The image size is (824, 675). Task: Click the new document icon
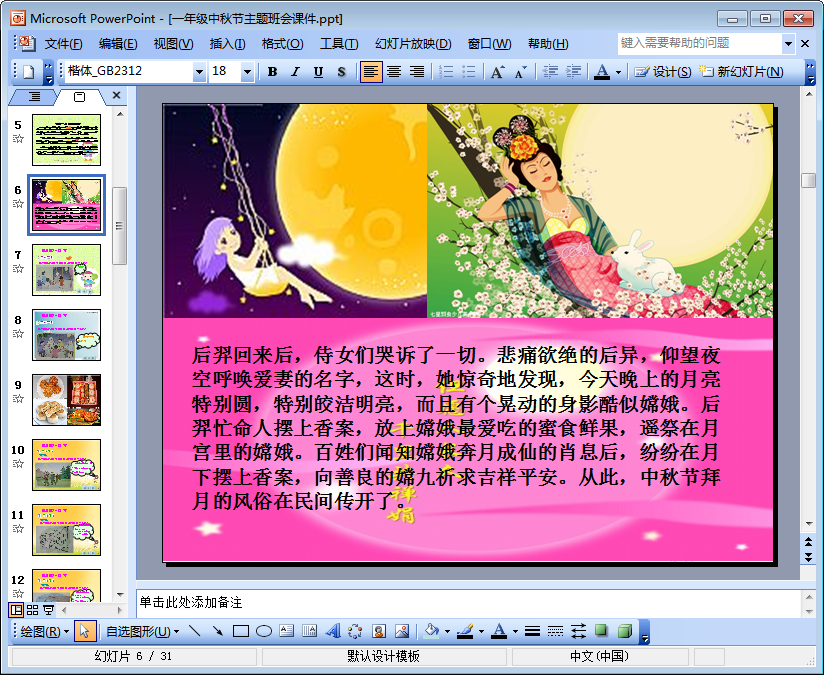click(28, 71)
